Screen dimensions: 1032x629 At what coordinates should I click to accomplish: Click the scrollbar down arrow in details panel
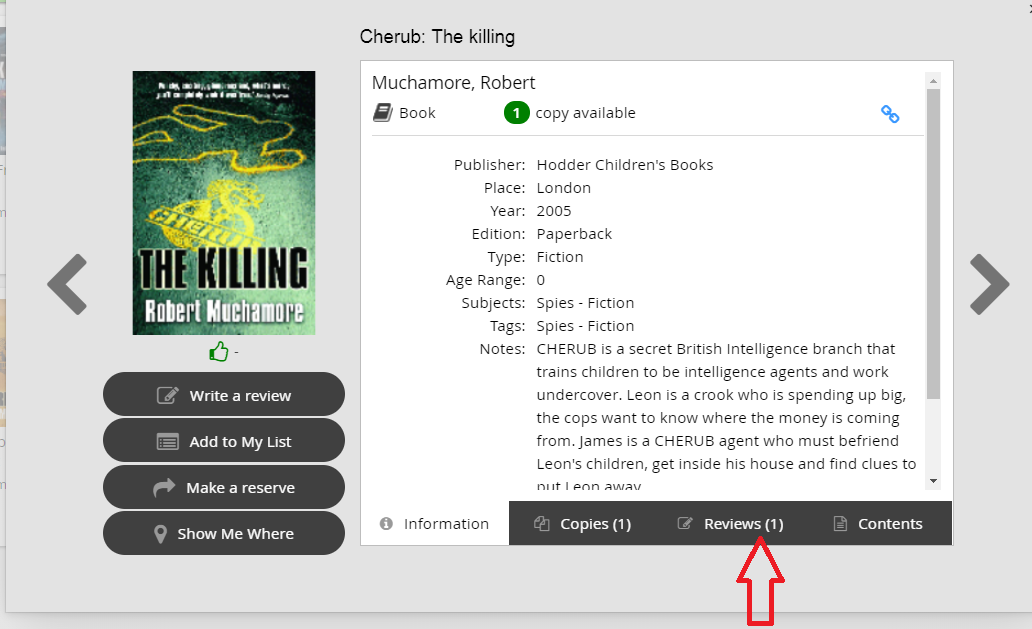[934, 481]
